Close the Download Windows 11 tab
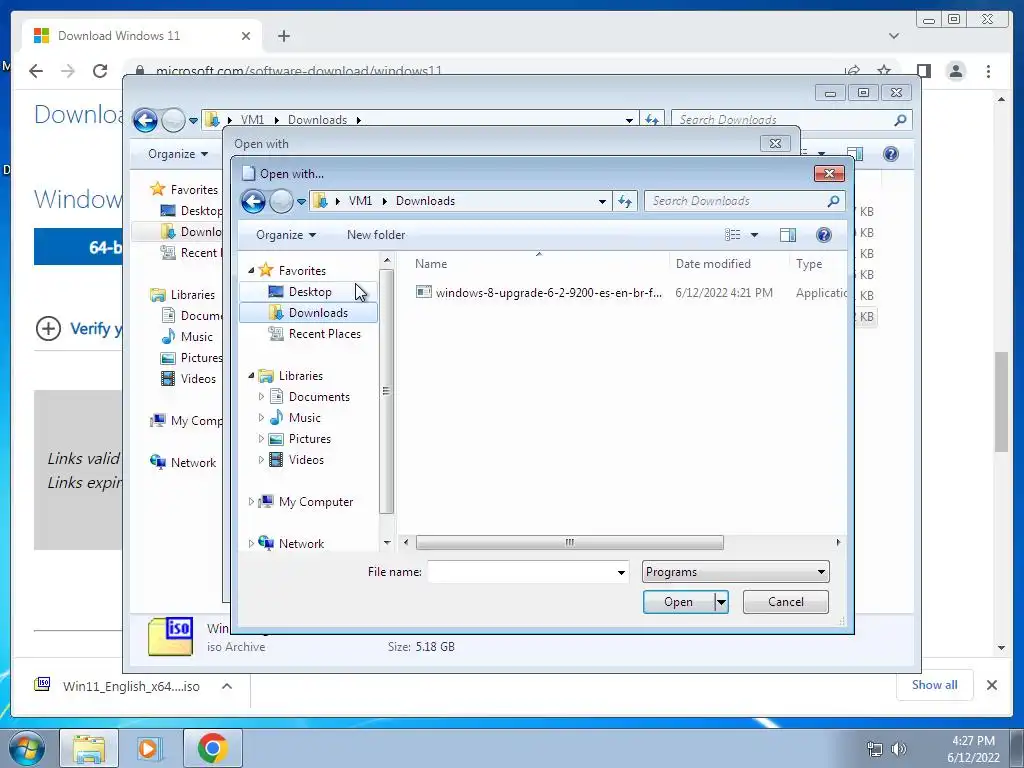Image resolution: width=1024 pixels, height=768 pixels. tap(246, 36)
